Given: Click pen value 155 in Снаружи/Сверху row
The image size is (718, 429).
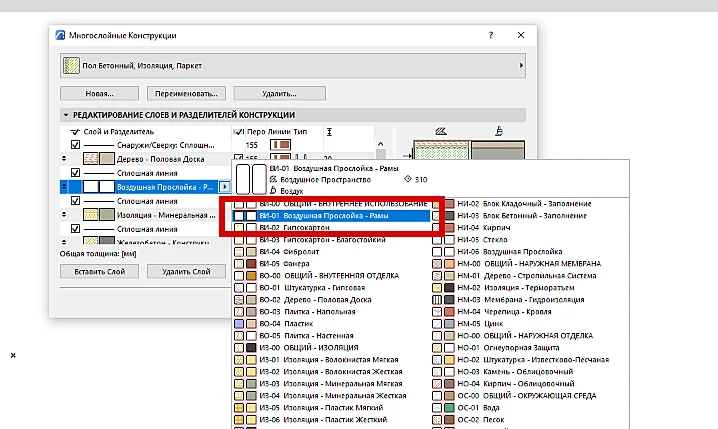Looking at the screenshot, I should tap(252, 145).
